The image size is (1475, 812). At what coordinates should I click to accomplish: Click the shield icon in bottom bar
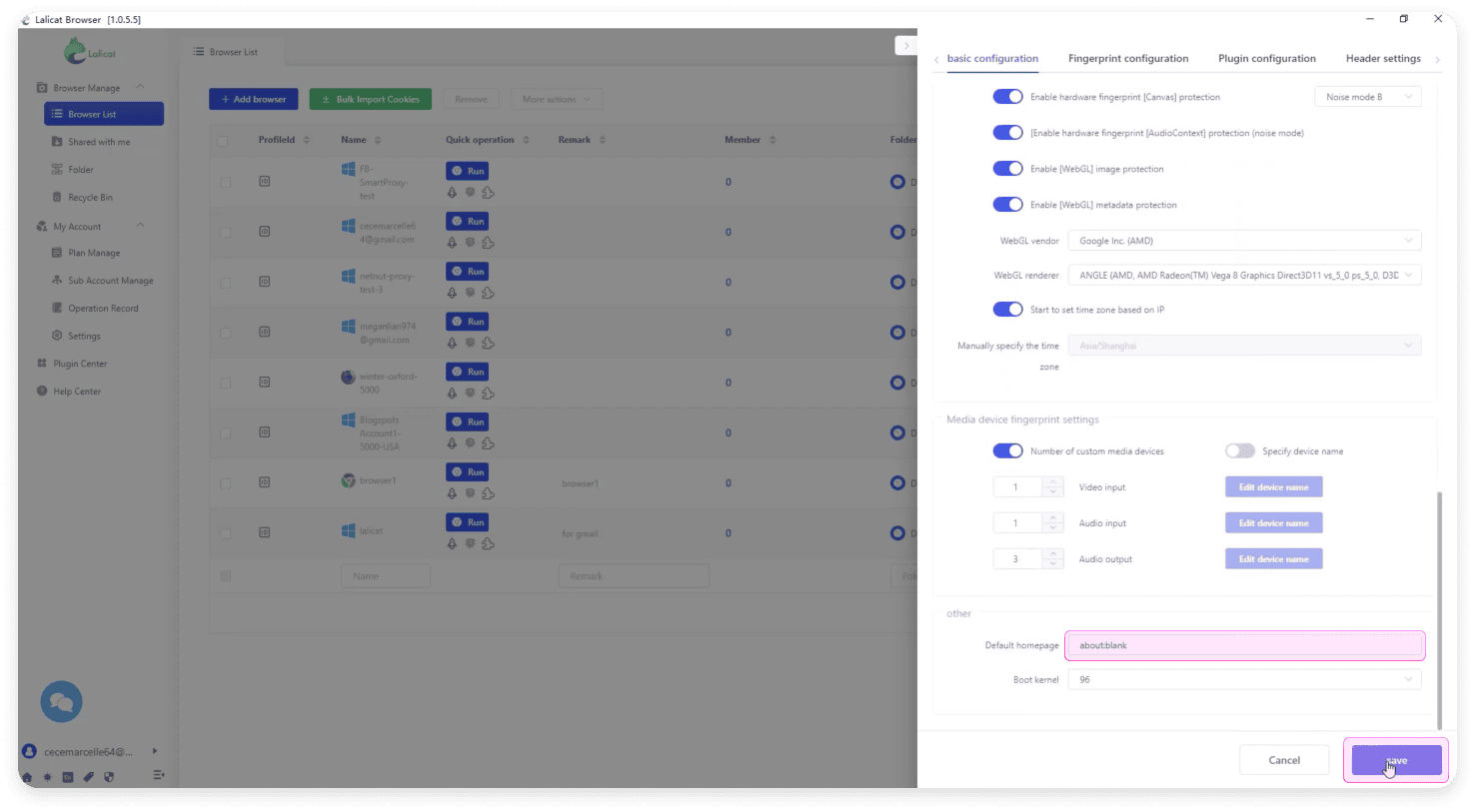109,777
